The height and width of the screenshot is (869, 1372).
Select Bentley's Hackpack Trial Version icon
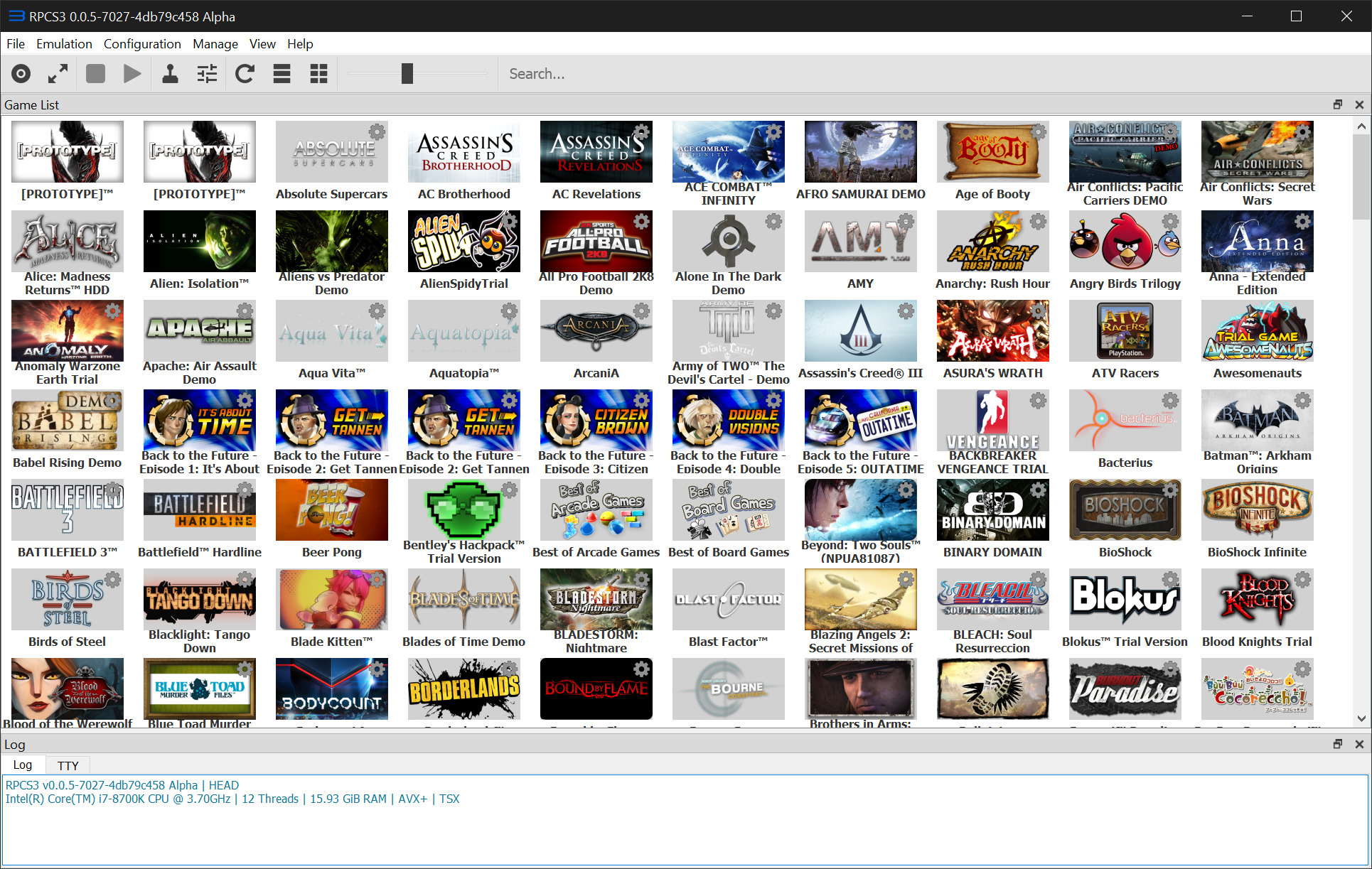(464, 509)
